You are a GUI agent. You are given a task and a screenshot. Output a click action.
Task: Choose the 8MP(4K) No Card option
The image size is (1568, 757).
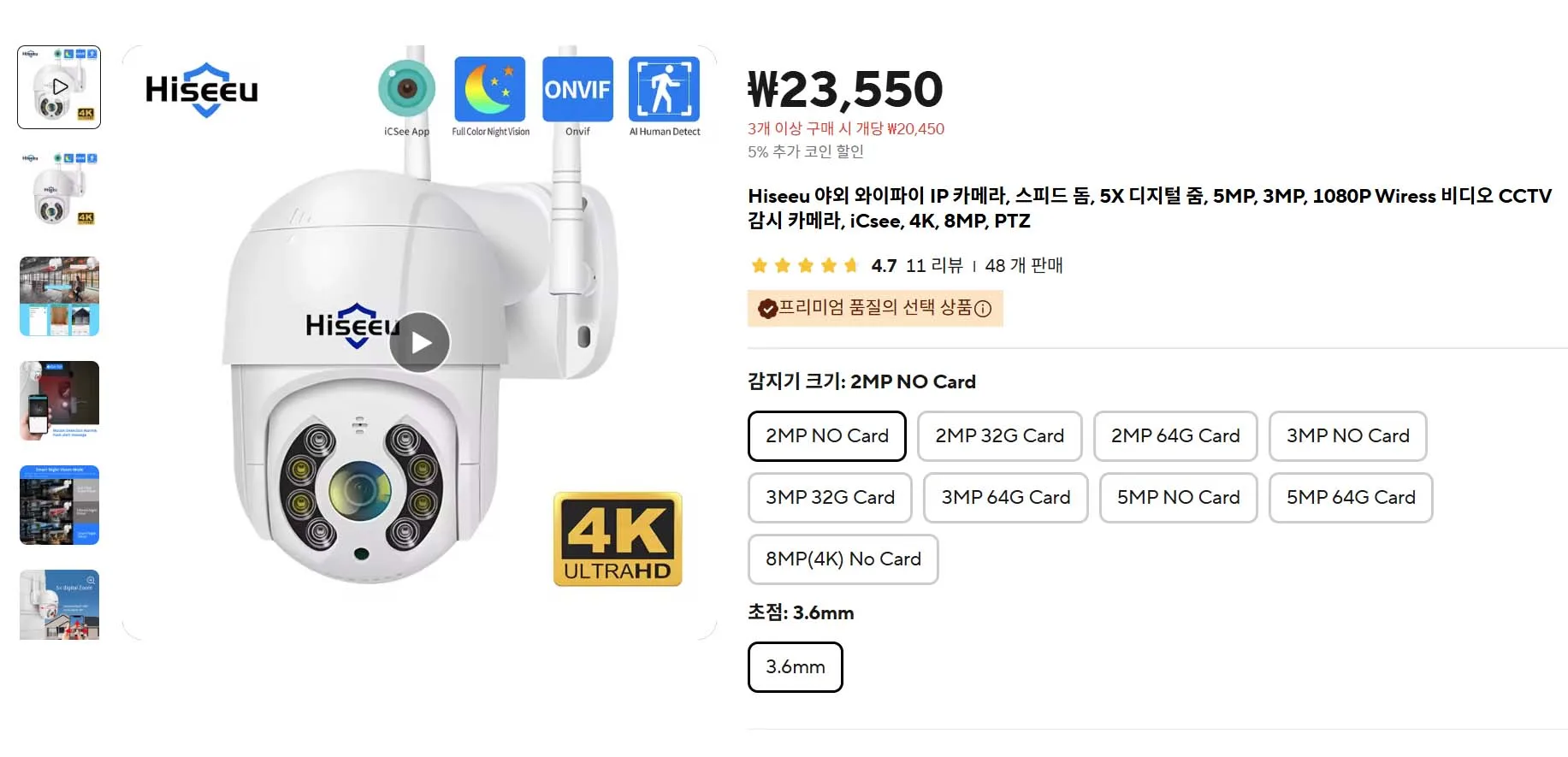click(842, 559)
